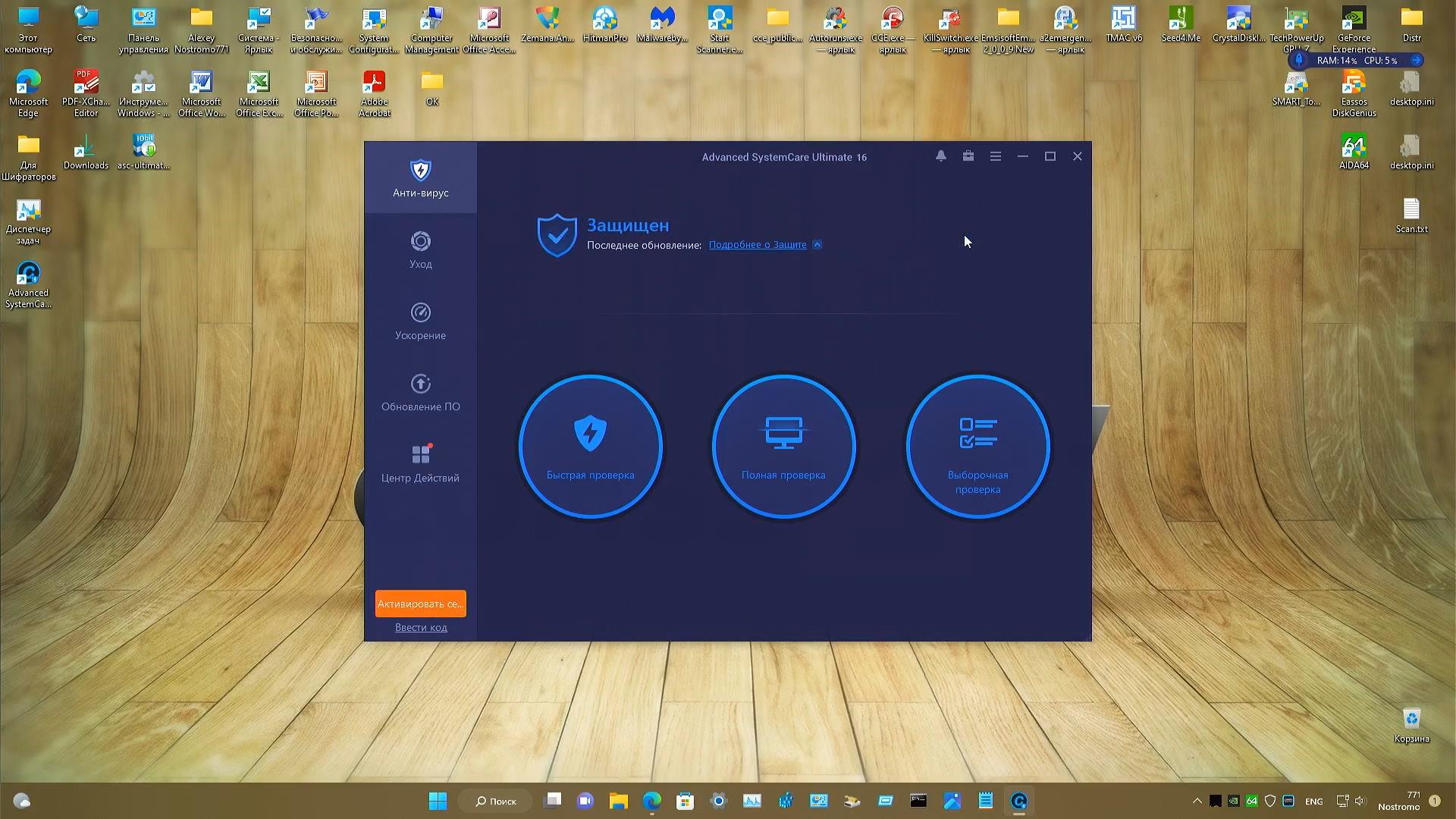Click the Ввести код link
This screenshot has width=1456, height=819.
421,628
